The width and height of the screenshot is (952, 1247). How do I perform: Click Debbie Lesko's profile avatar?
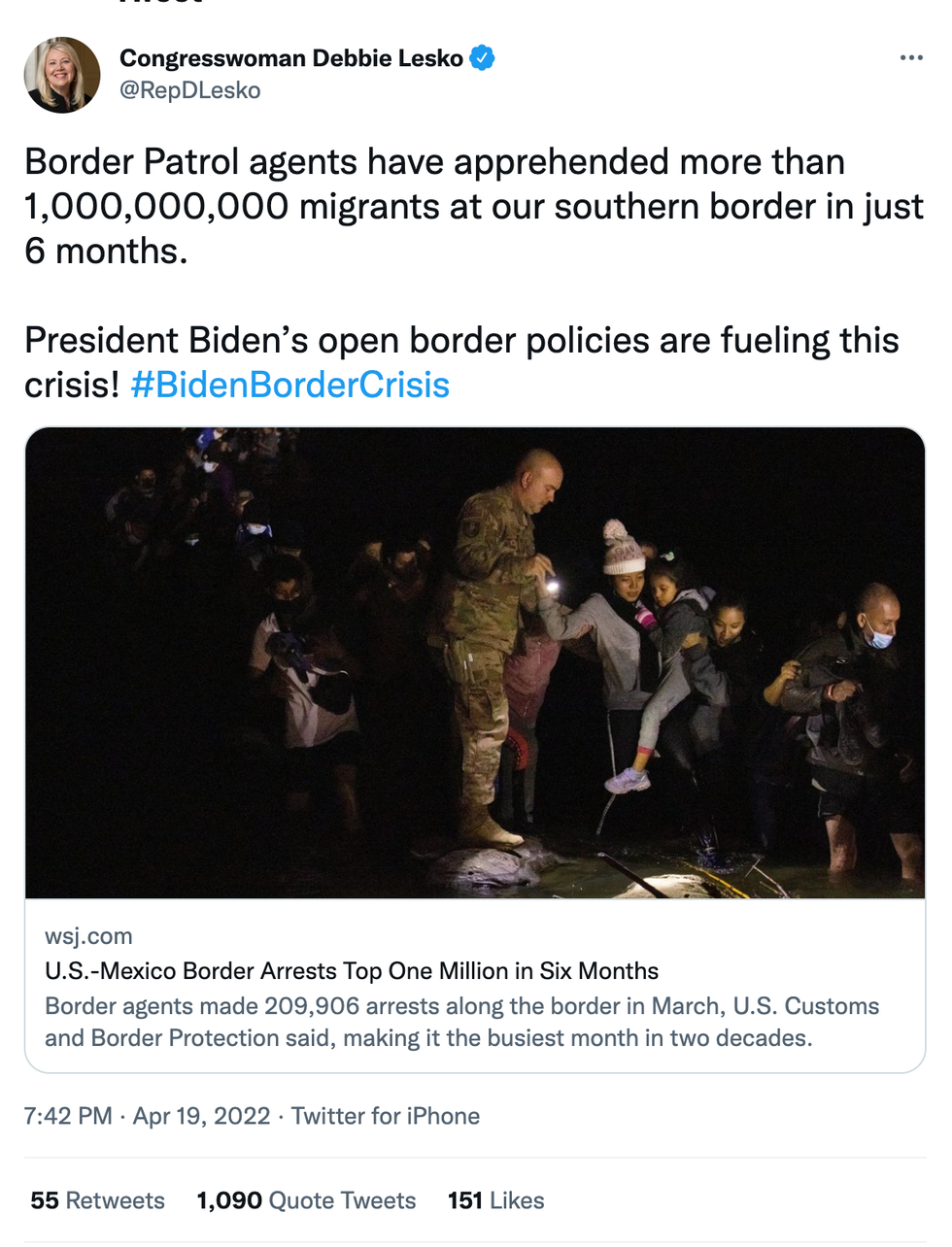click(62, 75)
